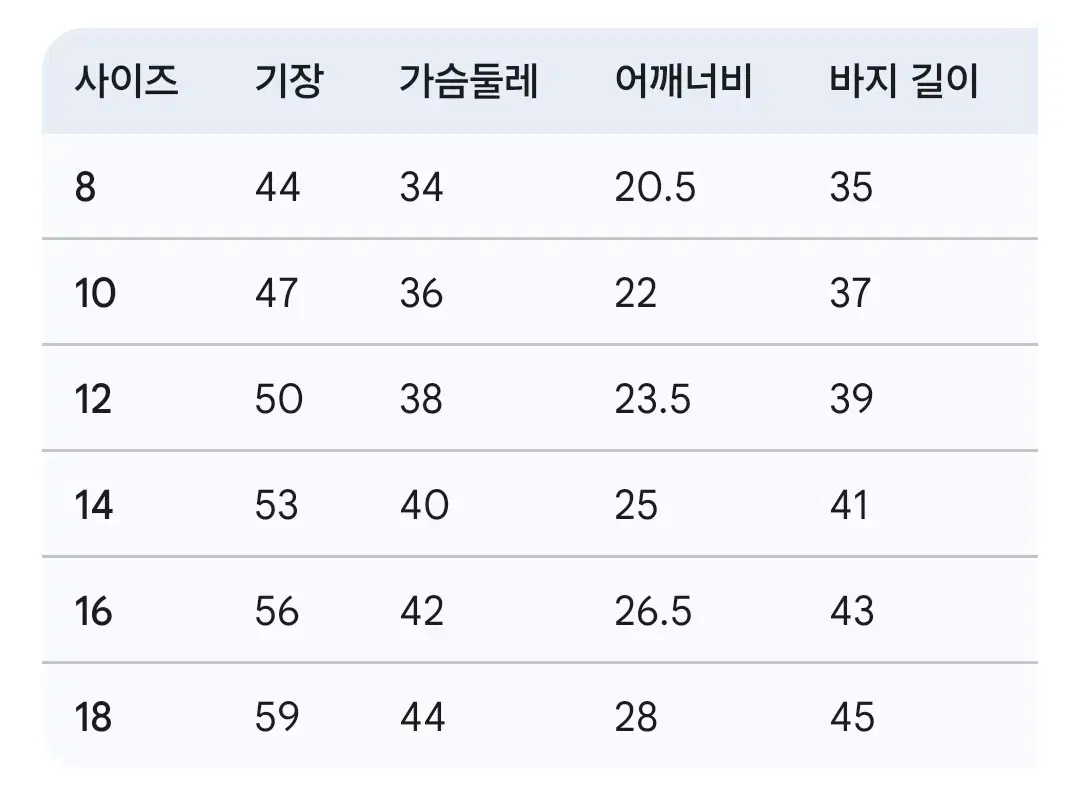Image resolution: width=1080 pixels, height=797 pixels.
Task: Click the pants length value 35
Action: pyautogui.click(x=851, y=187)
